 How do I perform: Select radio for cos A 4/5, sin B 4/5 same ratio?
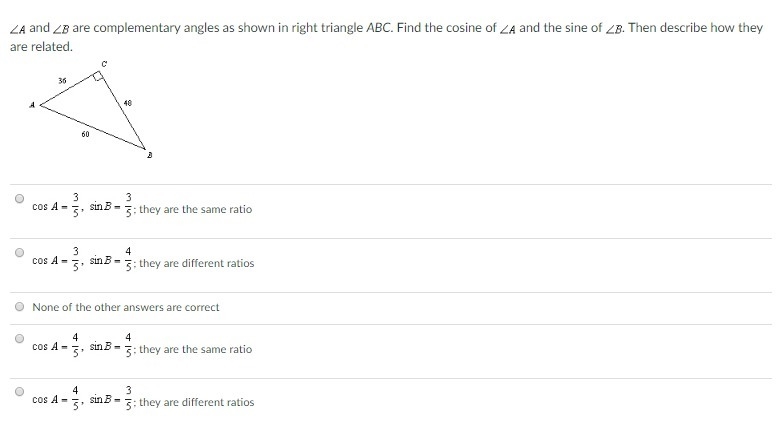(19, 338)
